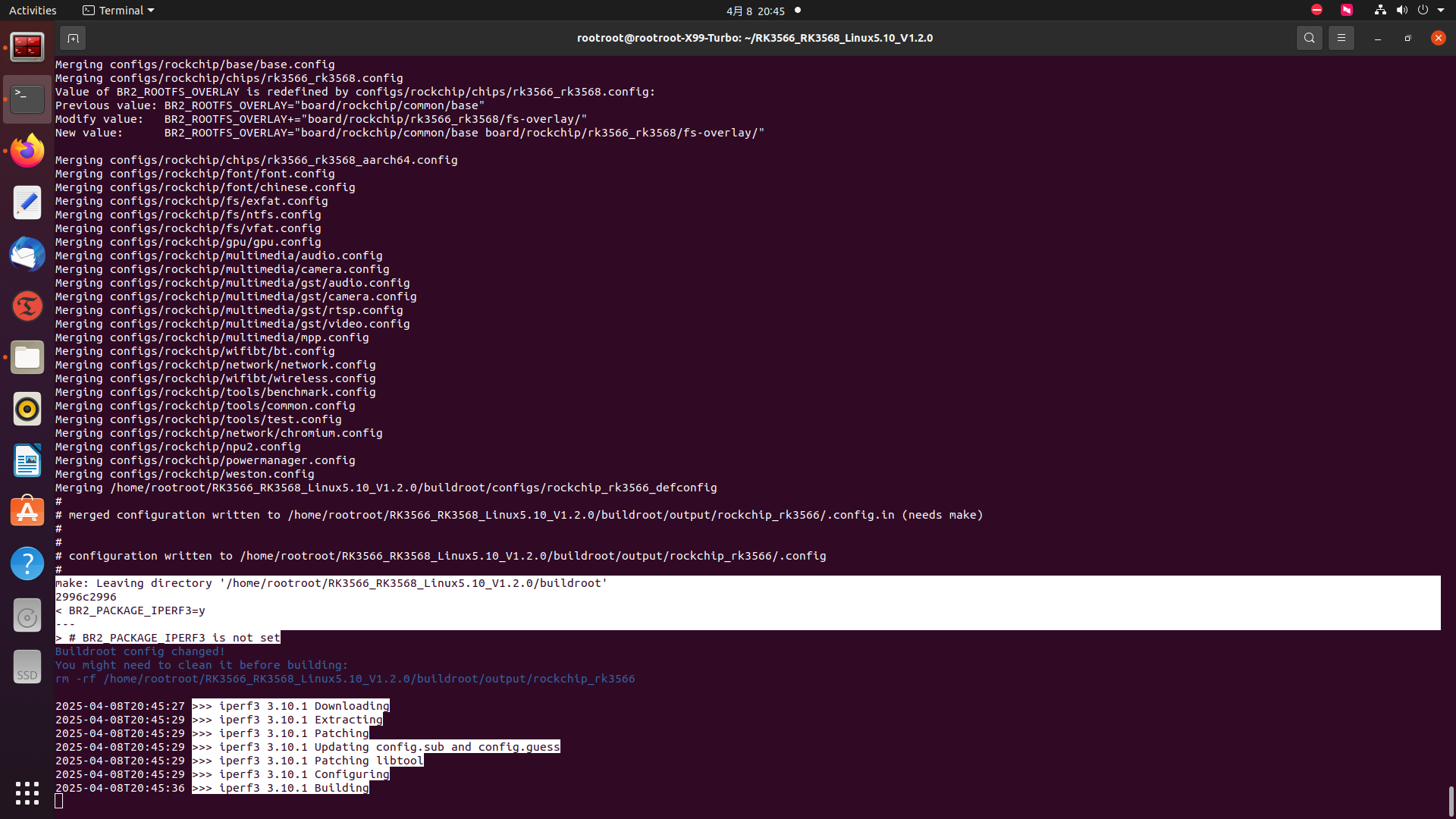Expand system menu arrow in top bar
Viewport: 1456px width, 819px height.
coord(1441,11)
